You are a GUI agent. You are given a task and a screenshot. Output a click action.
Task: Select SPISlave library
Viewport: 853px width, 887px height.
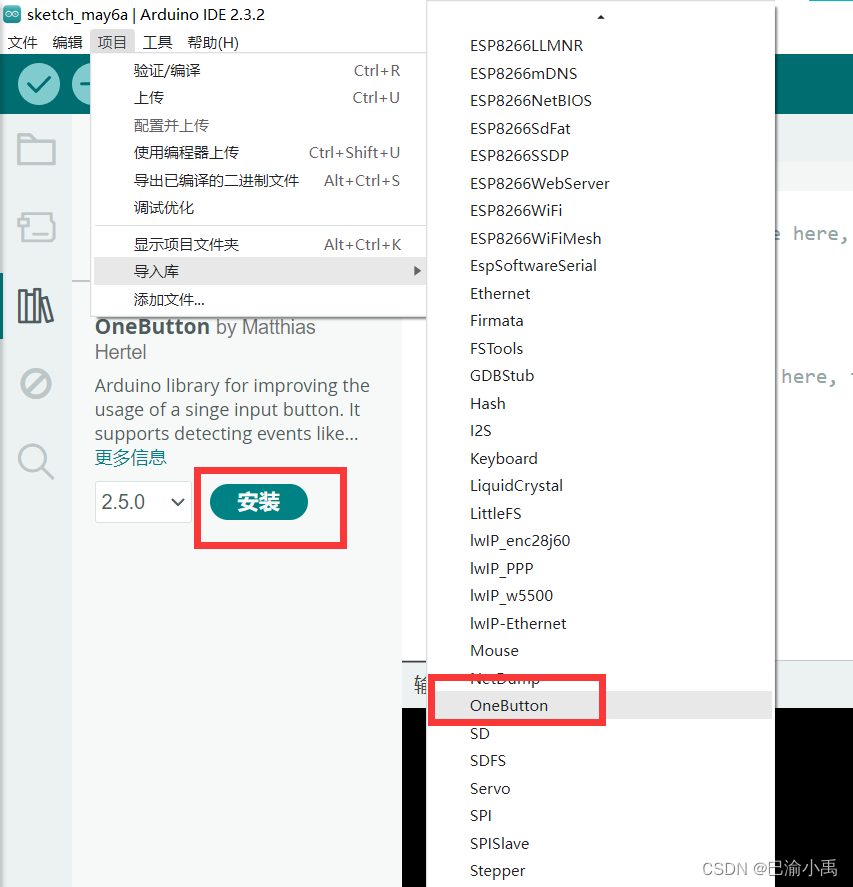click(x=601, y=843)
